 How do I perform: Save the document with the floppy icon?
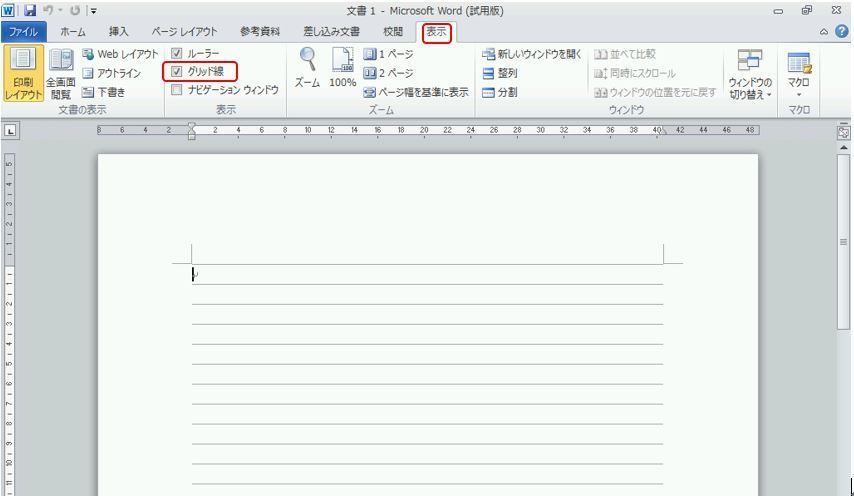[x=29, y=10]
